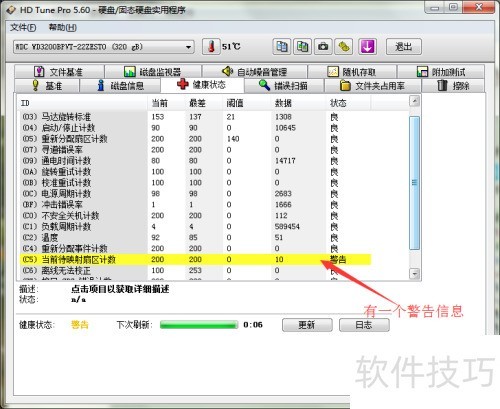Select the (C2) 温度 row
500x409 pixels.
pos(195,238)
